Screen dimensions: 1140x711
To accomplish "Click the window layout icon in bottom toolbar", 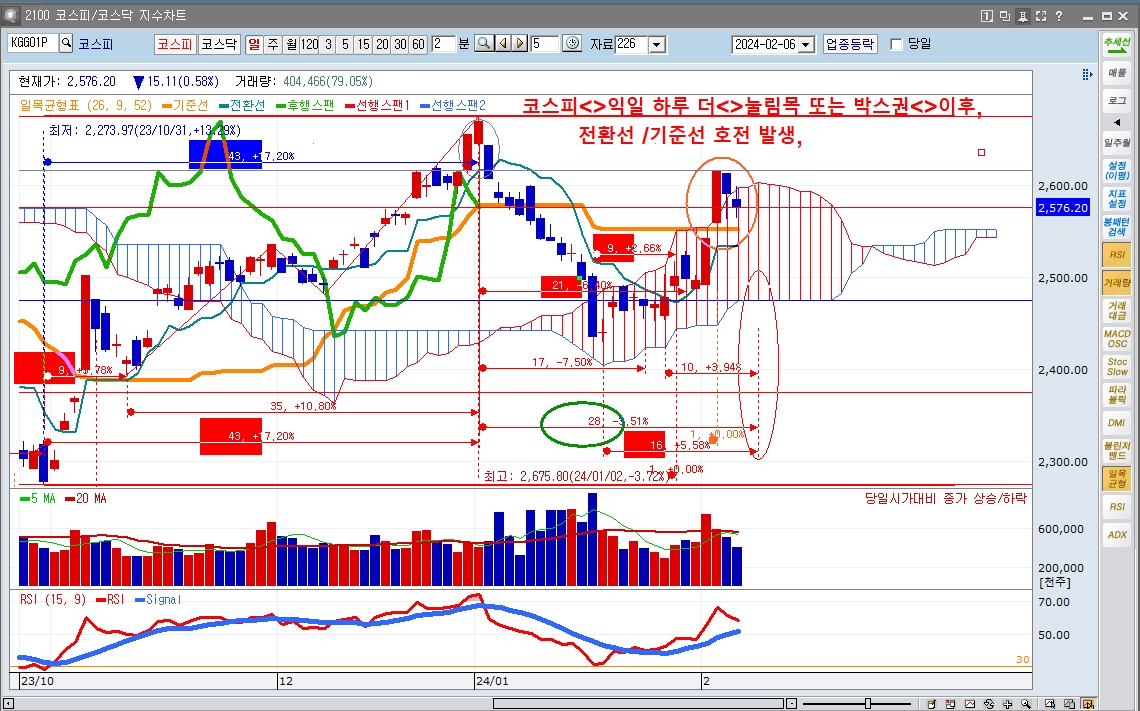I will point(950,704).
